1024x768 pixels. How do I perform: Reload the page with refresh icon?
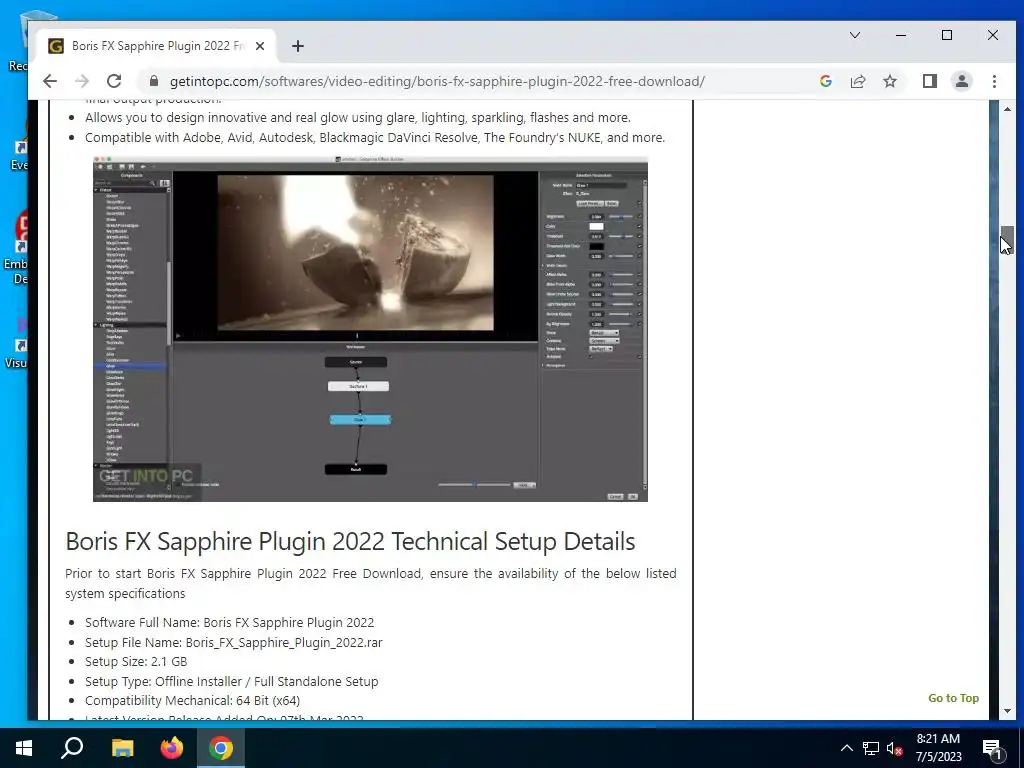pyautogui.click(x=114, y=81)
